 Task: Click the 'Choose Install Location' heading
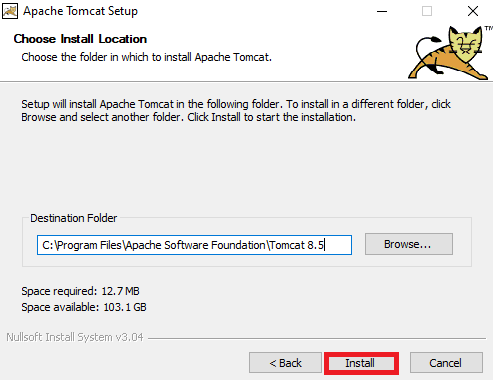pyautogui.click(x=80, y=39)
